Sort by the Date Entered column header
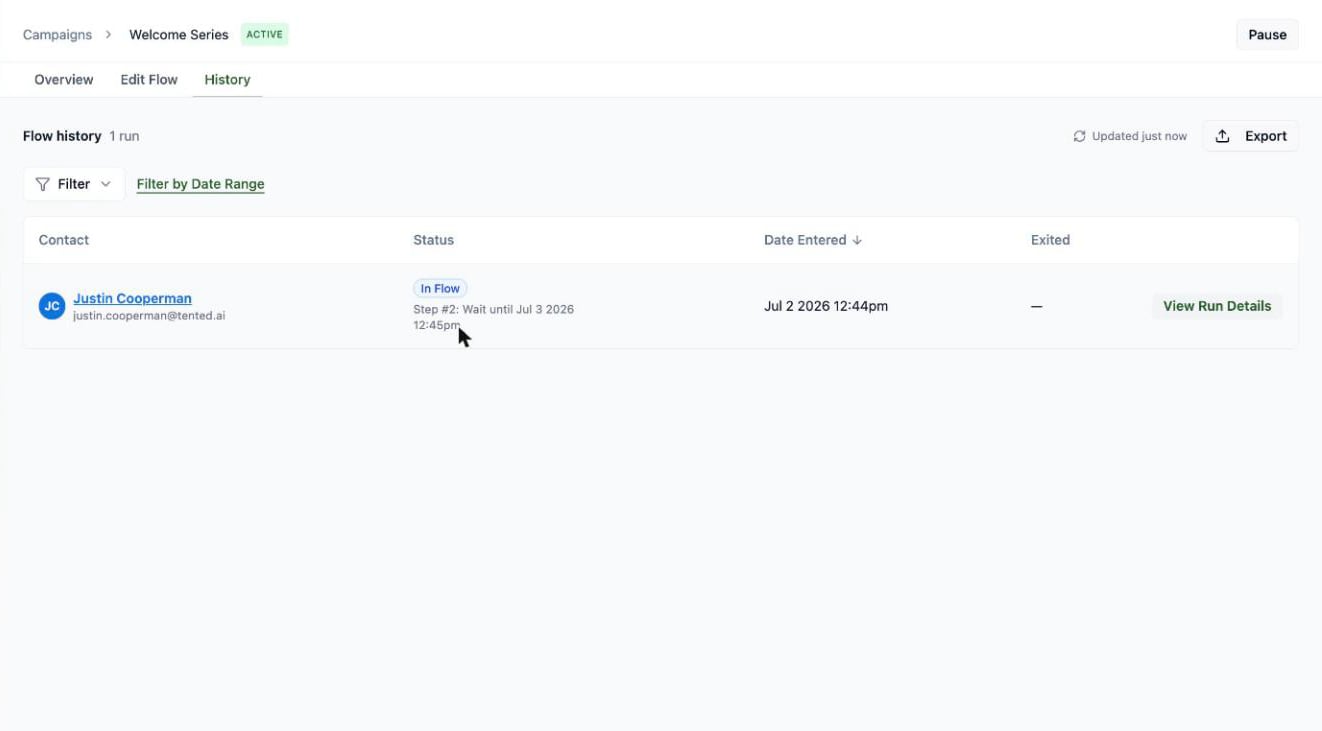This screenshot has height=731, width=1322. coord(805,240)
